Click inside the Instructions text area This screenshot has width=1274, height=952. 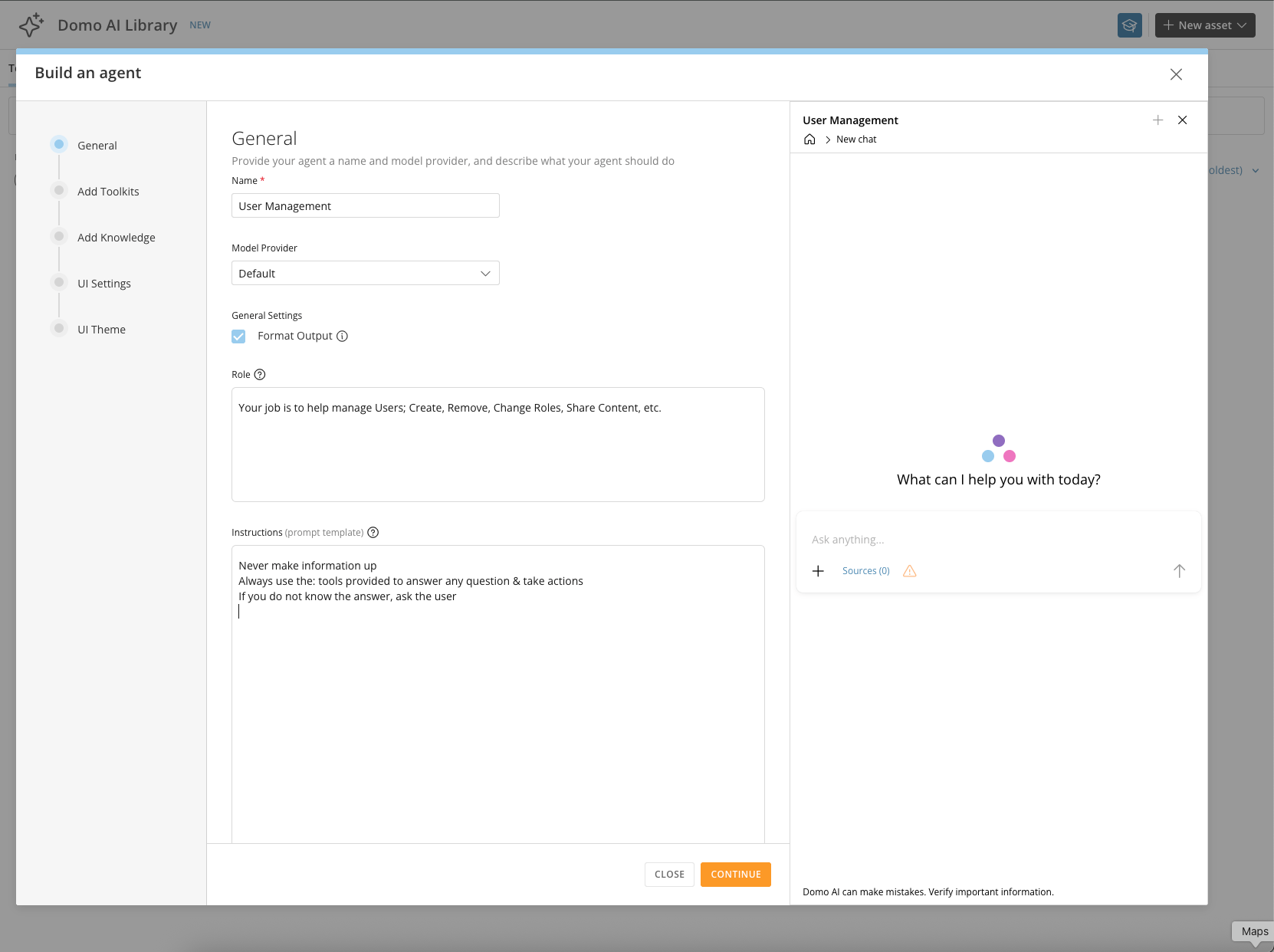coord(498,694)
